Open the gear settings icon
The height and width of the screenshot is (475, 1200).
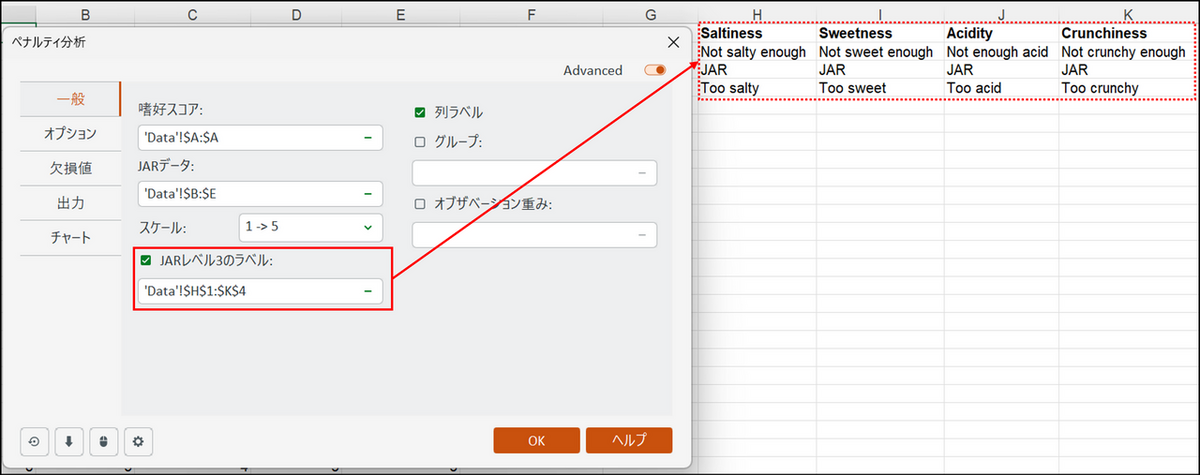(x=139, y=441)
